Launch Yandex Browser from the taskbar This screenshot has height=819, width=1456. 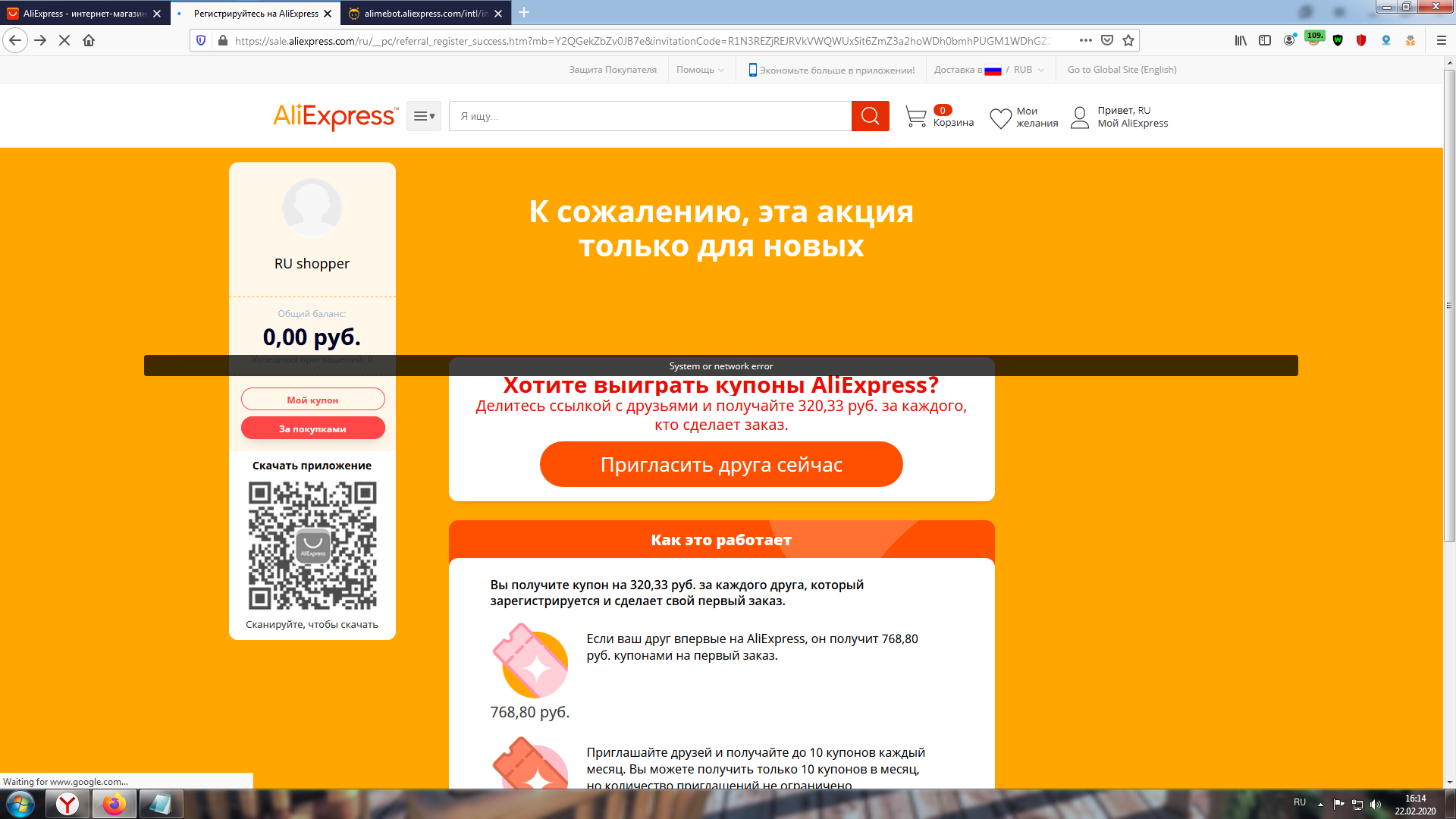[x=68, y=804]
